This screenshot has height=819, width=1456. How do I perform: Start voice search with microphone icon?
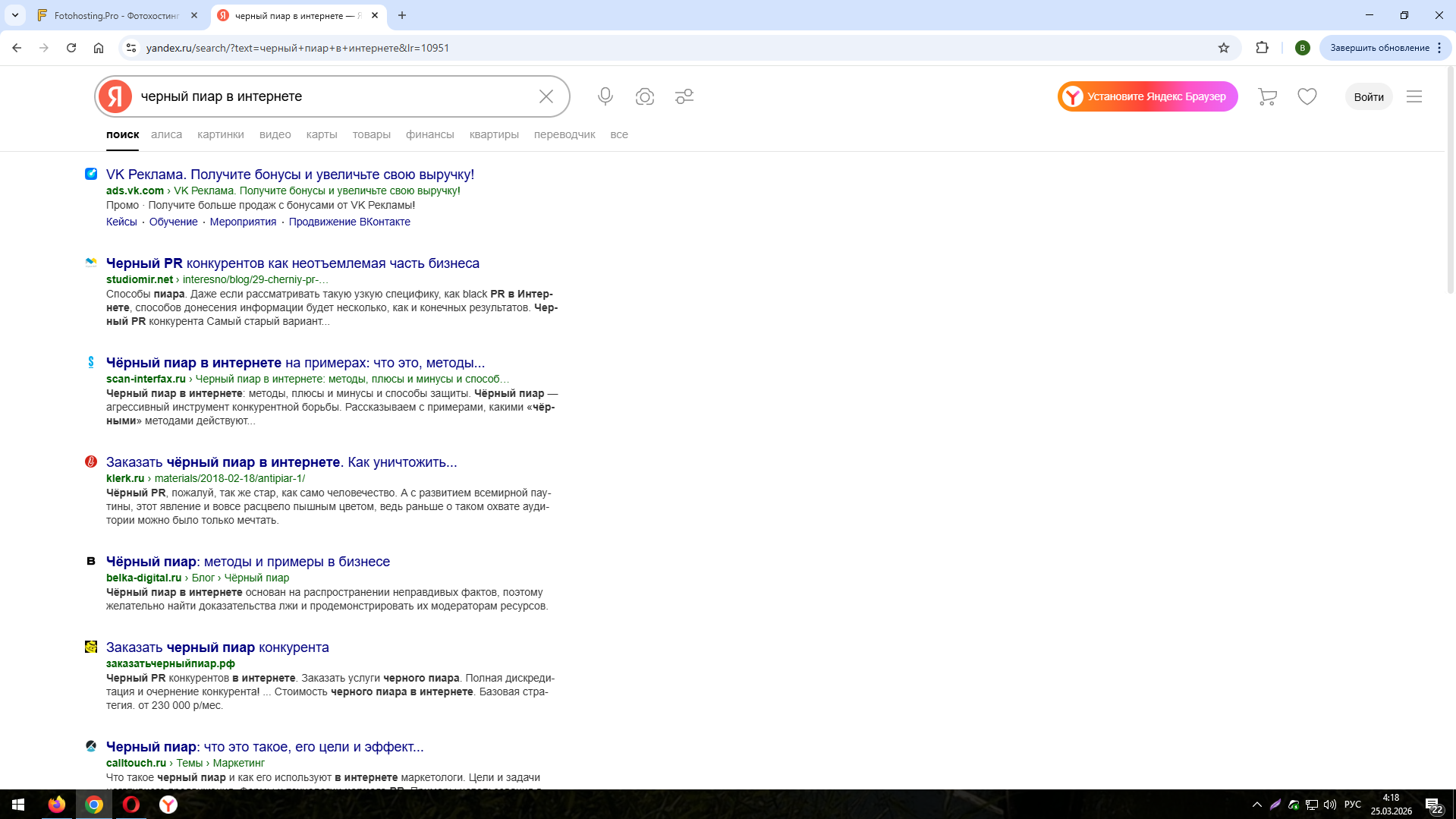click(x=605, y=96)
